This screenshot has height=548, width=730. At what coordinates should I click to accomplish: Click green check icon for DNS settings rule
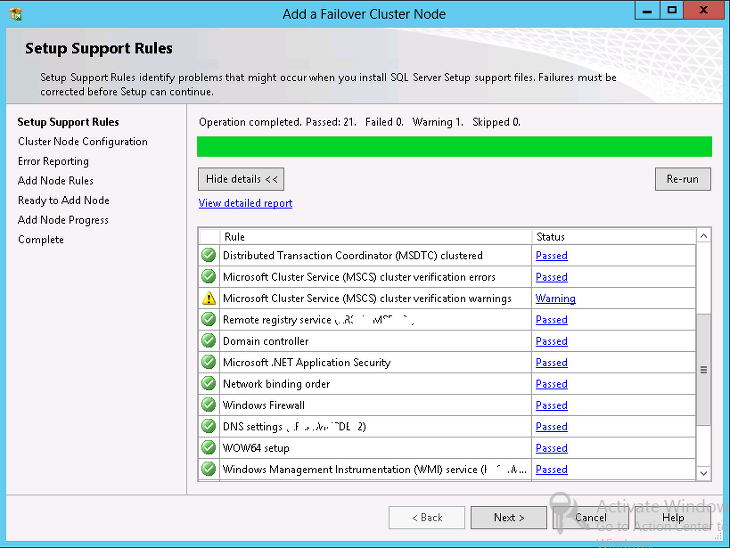click(x=209, y=426)
